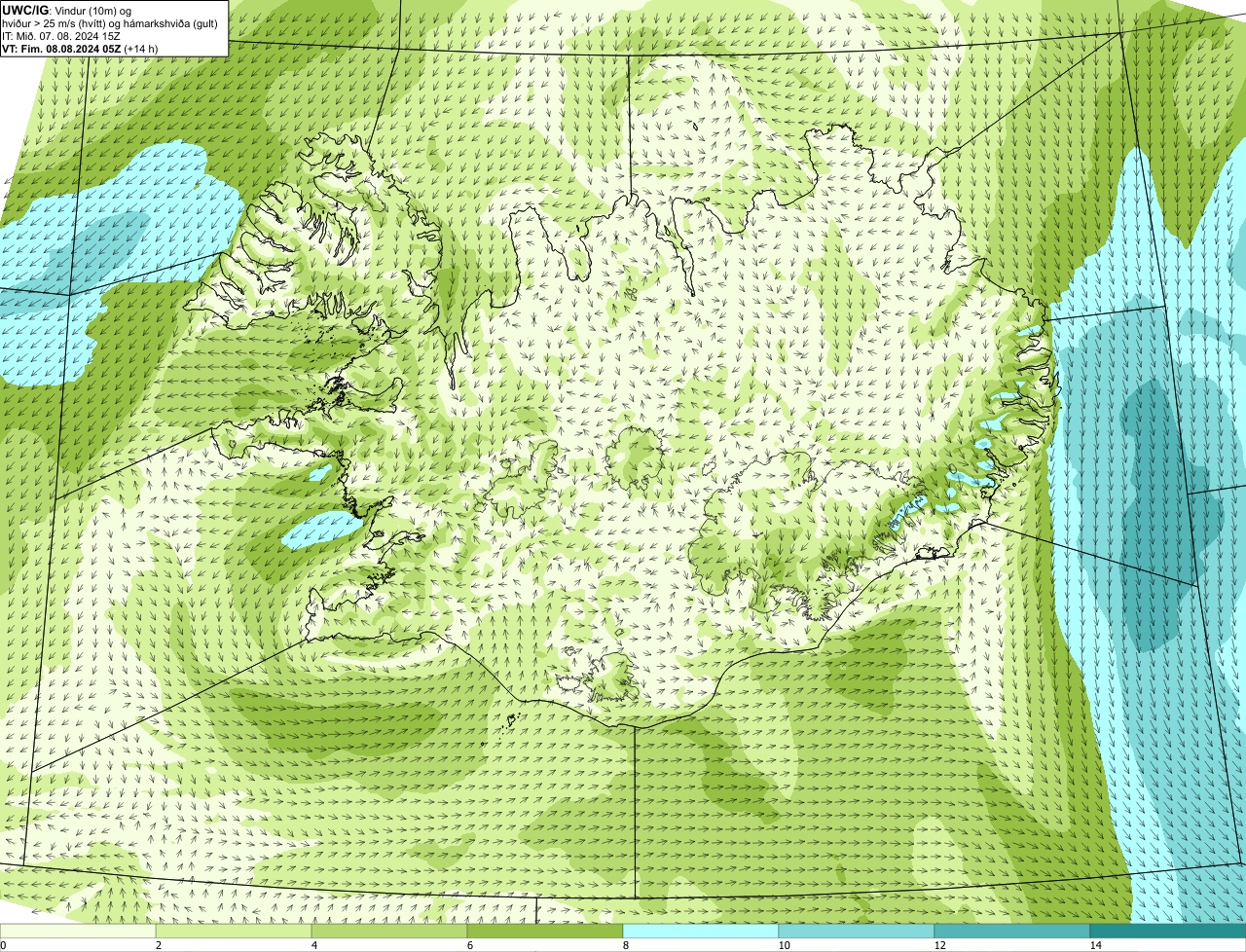Click the 6–8 m/s darker green legend segment
The height and width of the screenshot is (952, 1246).
click(x=545, y=931)
